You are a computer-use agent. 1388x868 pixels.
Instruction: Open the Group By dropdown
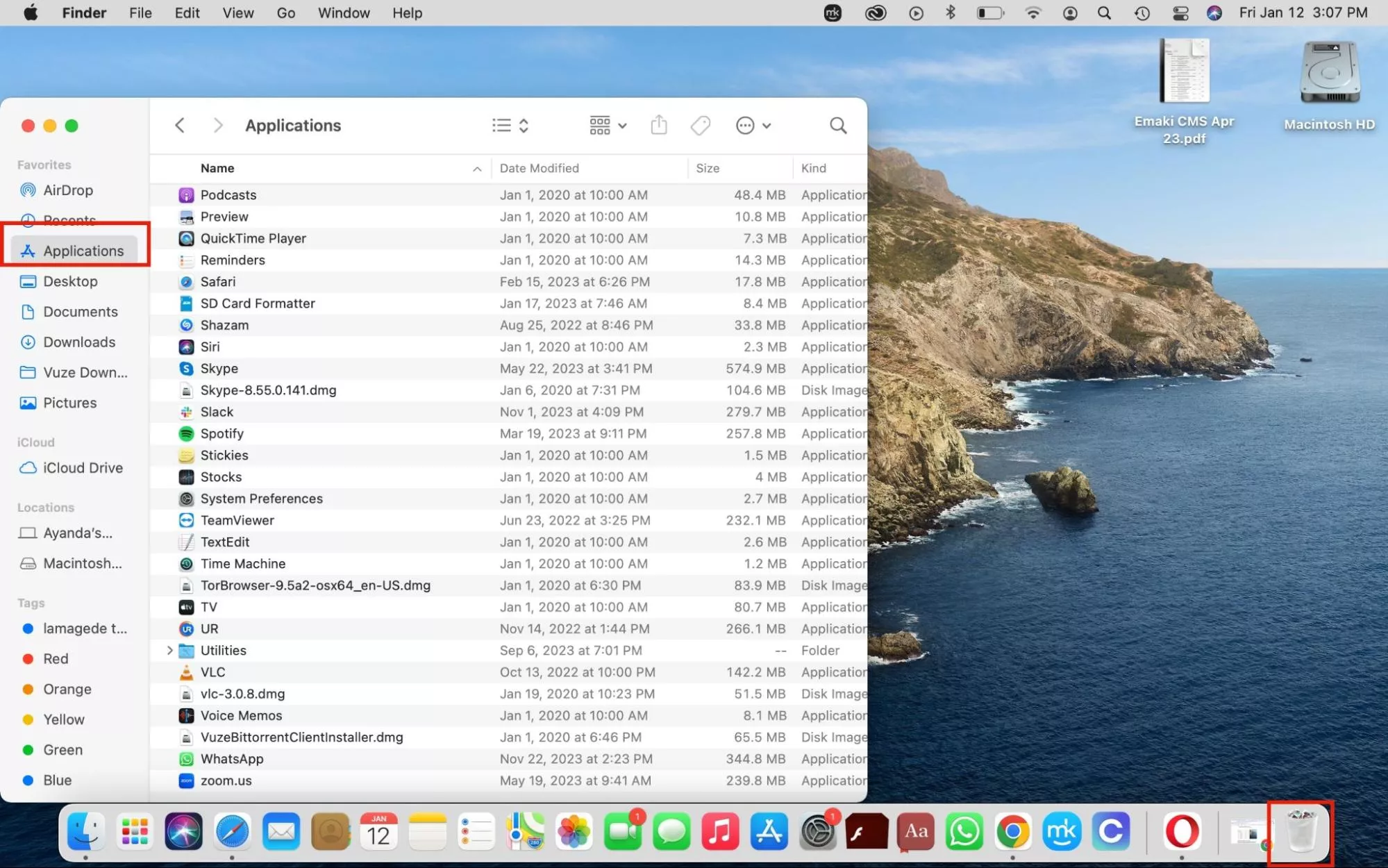(608, 125)
